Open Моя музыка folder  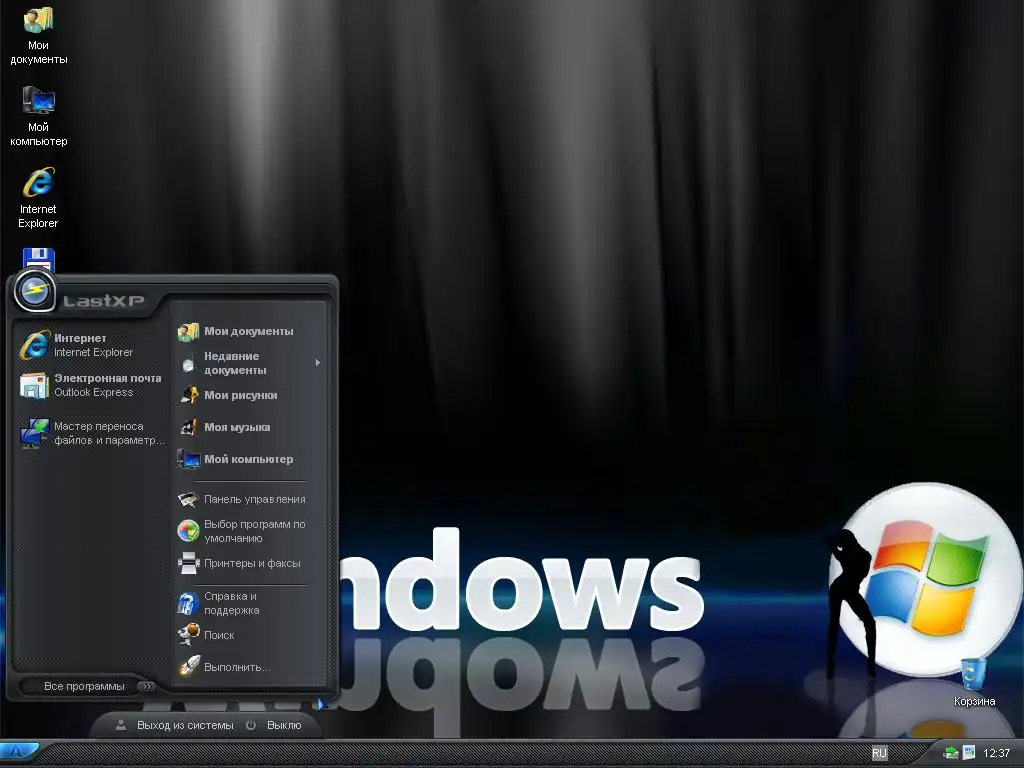coord(224,427)
